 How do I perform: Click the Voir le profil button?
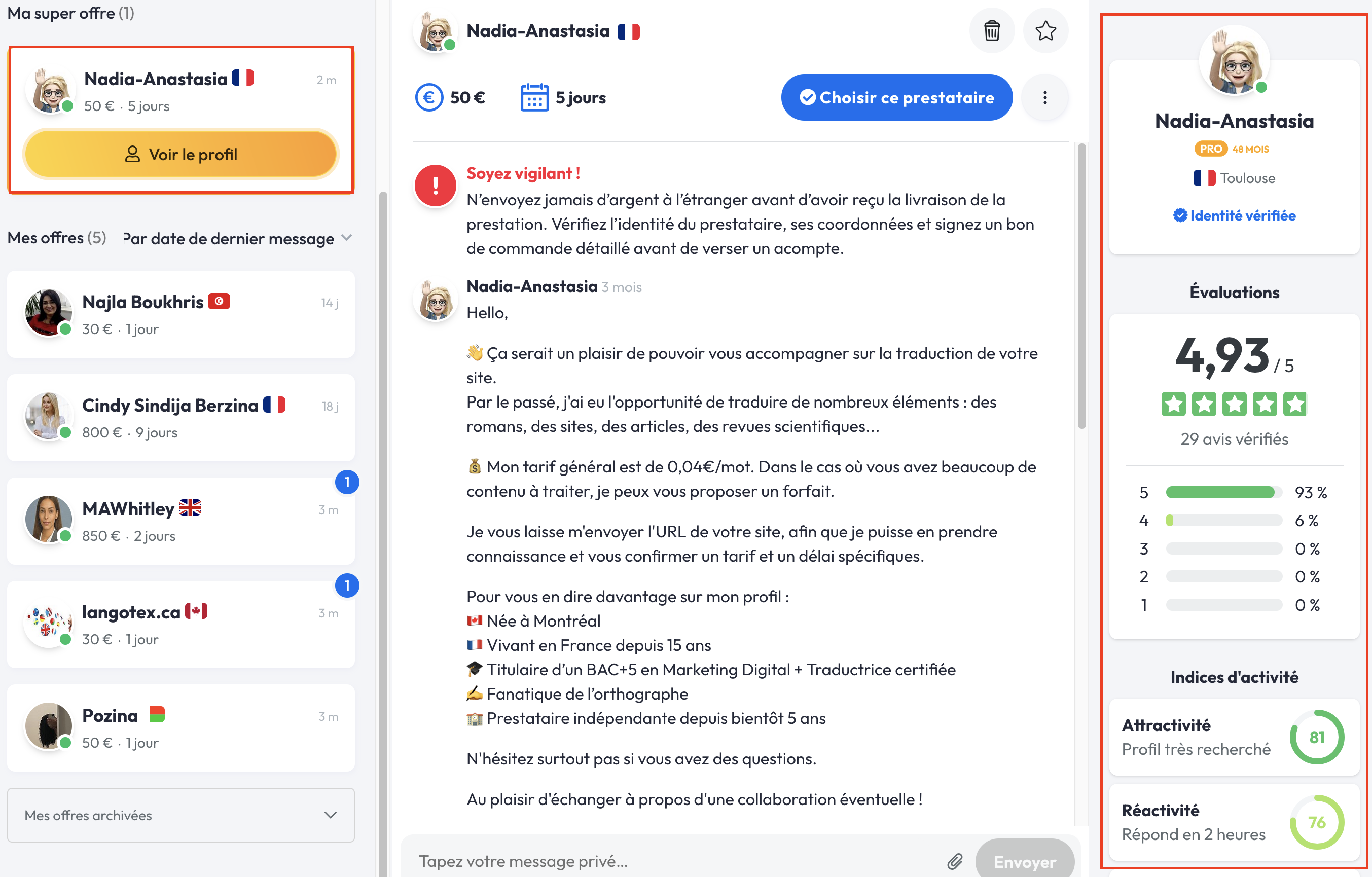coord(181,154)
